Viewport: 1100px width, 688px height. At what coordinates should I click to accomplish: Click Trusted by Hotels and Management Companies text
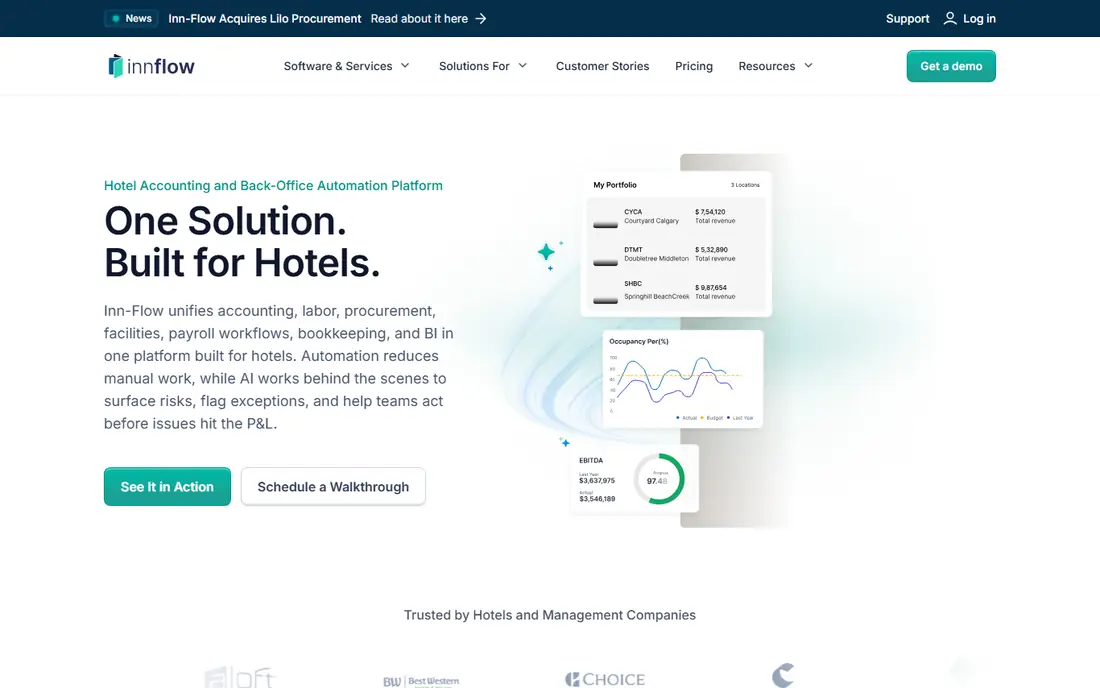tap(550, 615)
